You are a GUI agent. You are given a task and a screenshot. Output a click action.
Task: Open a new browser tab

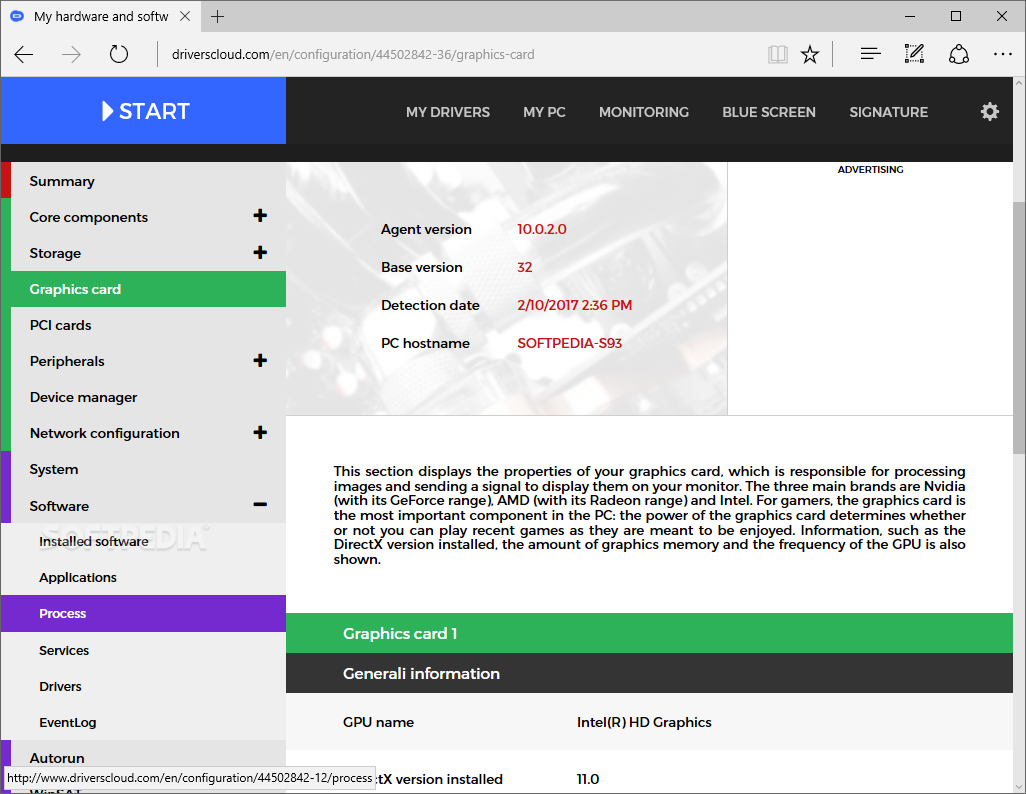tap(218, 16)
